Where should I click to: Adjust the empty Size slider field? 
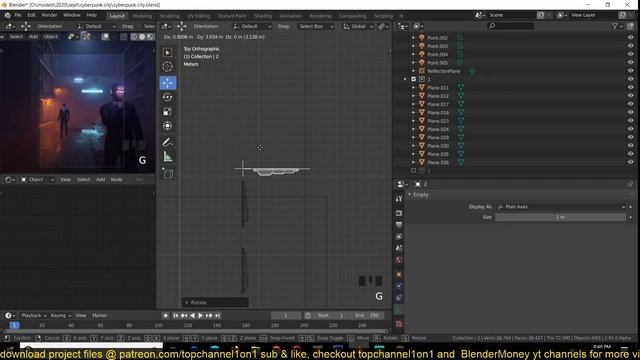click(560, 217)
